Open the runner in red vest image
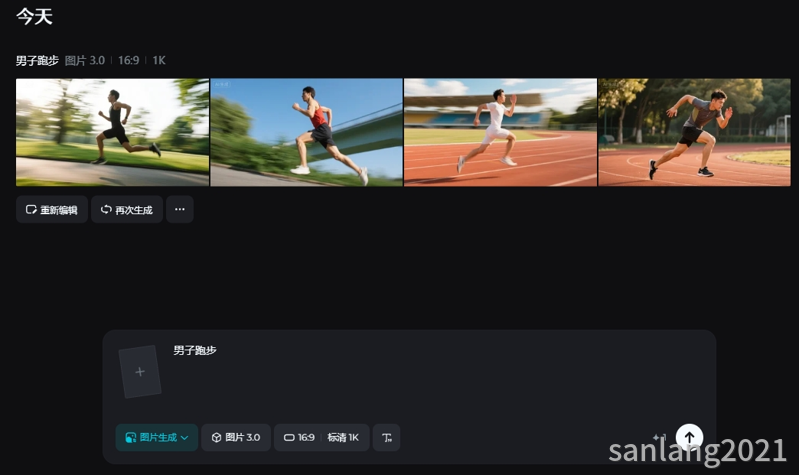The image size is (799, 475). 306,132
